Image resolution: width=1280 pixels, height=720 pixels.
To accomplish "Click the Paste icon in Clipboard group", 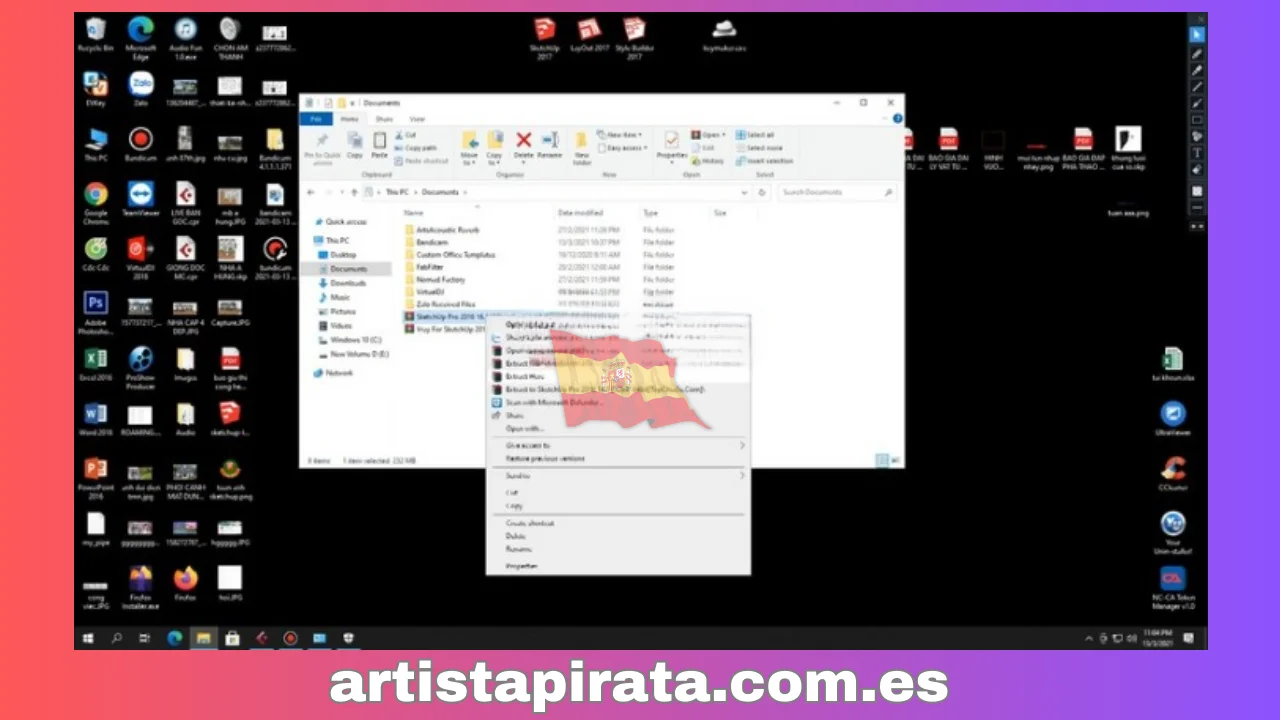I will pos(379,140).
